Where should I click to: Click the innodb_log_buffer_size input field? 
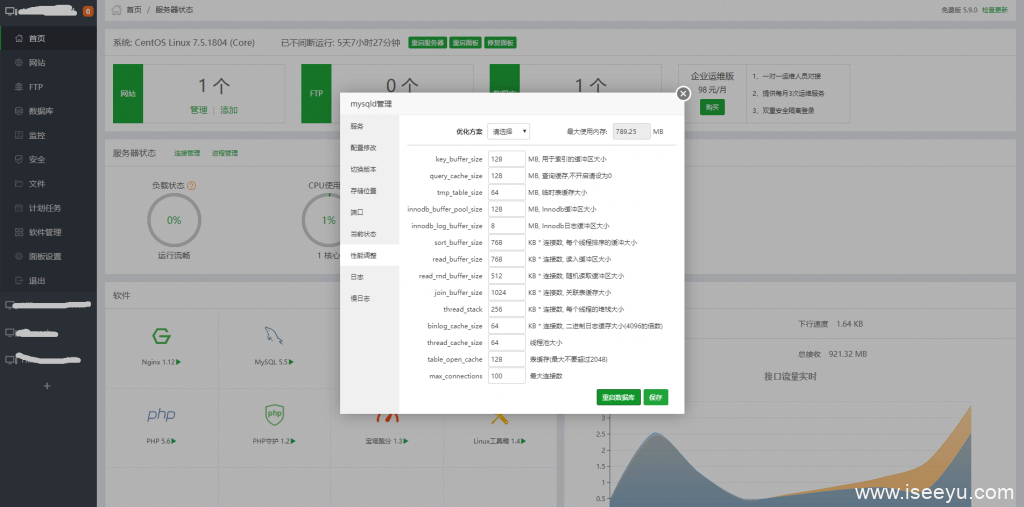(x=507, y=226)
